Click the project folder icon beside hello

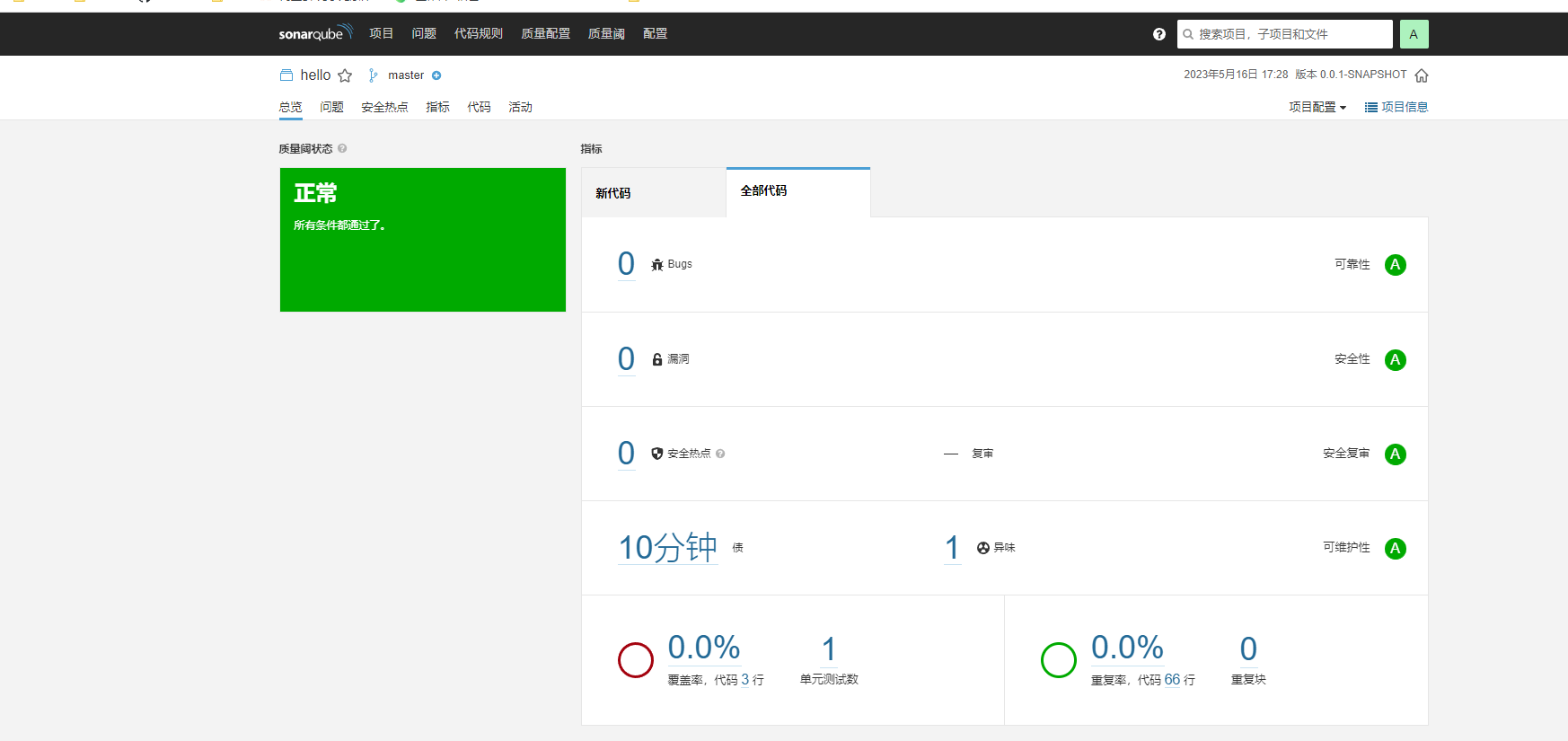click(286, 75)
